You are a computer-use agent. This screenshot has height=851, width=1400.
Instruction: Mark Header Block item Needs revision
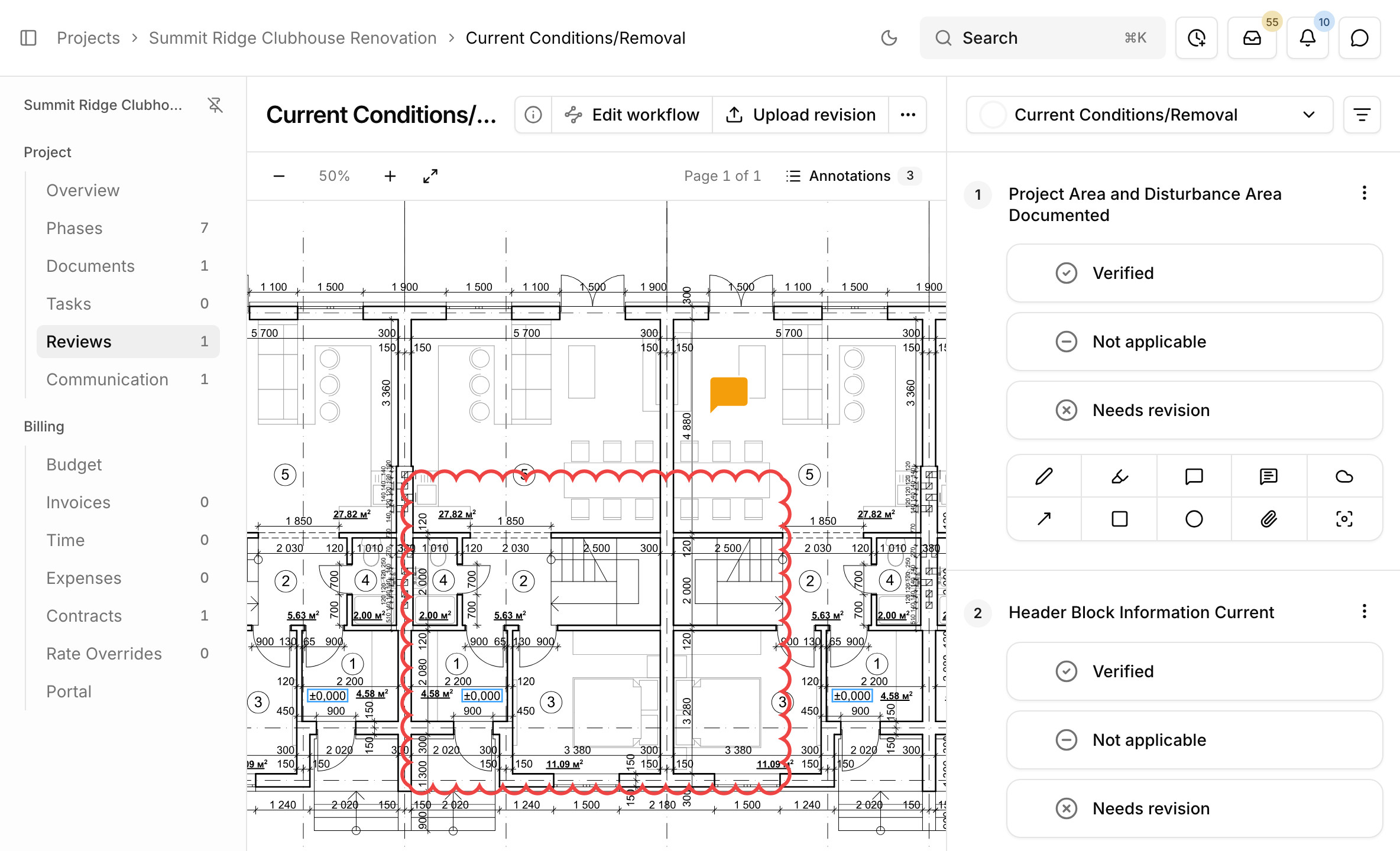(x=1194, y=808)
